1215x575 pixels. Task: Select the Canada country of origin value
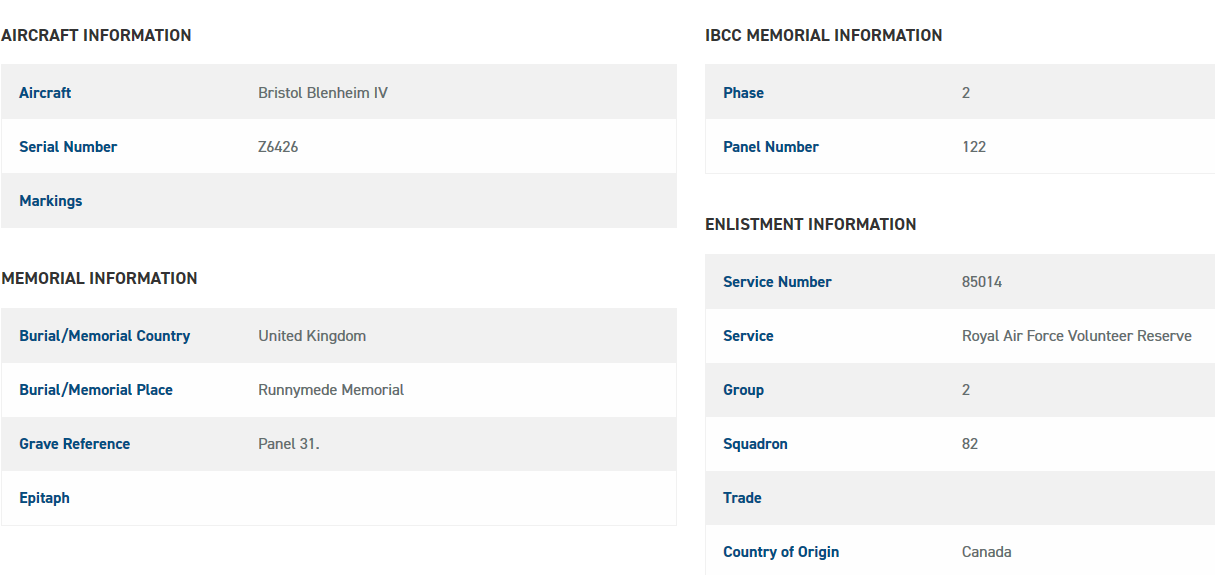[x=987, y=552]
